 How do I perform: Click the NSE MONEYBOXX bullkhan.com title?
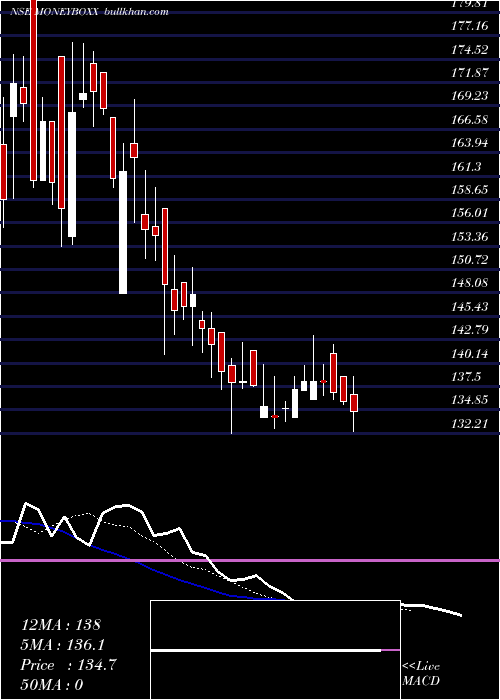89,12
